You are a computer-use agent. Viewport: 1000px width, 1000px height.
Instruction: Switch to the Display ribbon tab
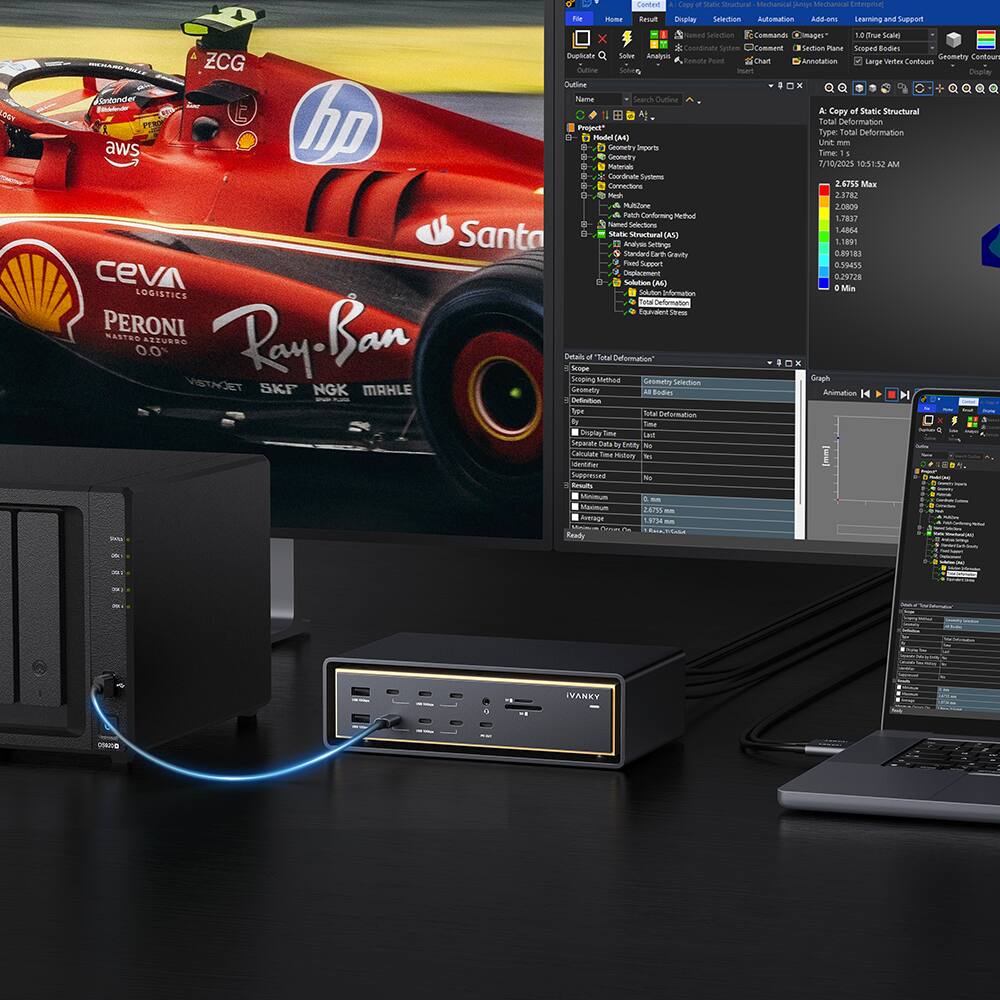(685, 19)
